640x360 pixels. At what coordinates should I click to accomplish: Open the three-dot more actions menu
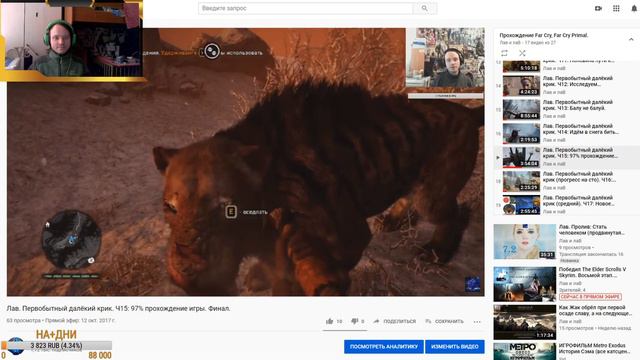click(477, 322)
